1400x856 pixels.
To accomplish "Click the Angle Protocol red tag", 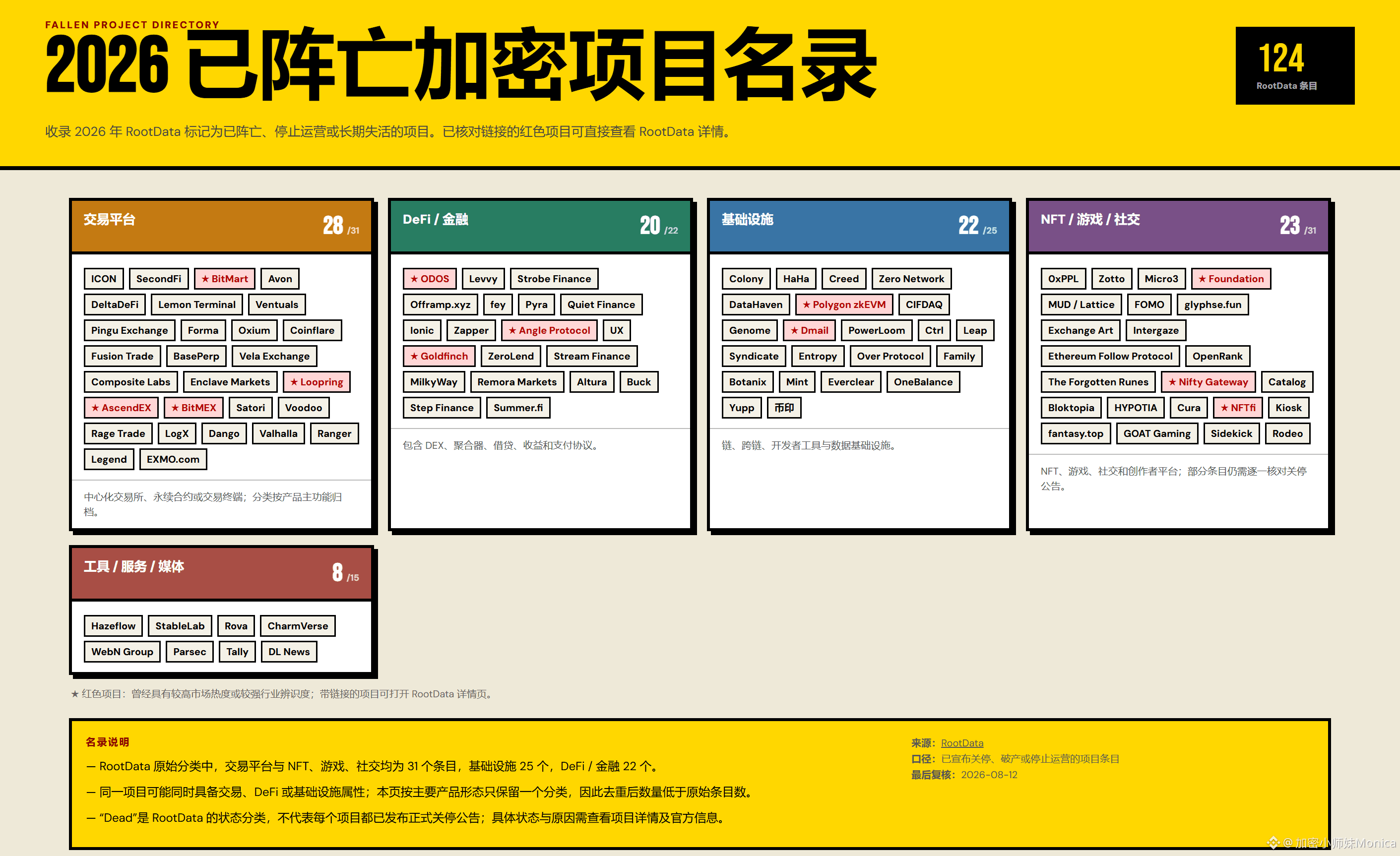I will [549, 331].
